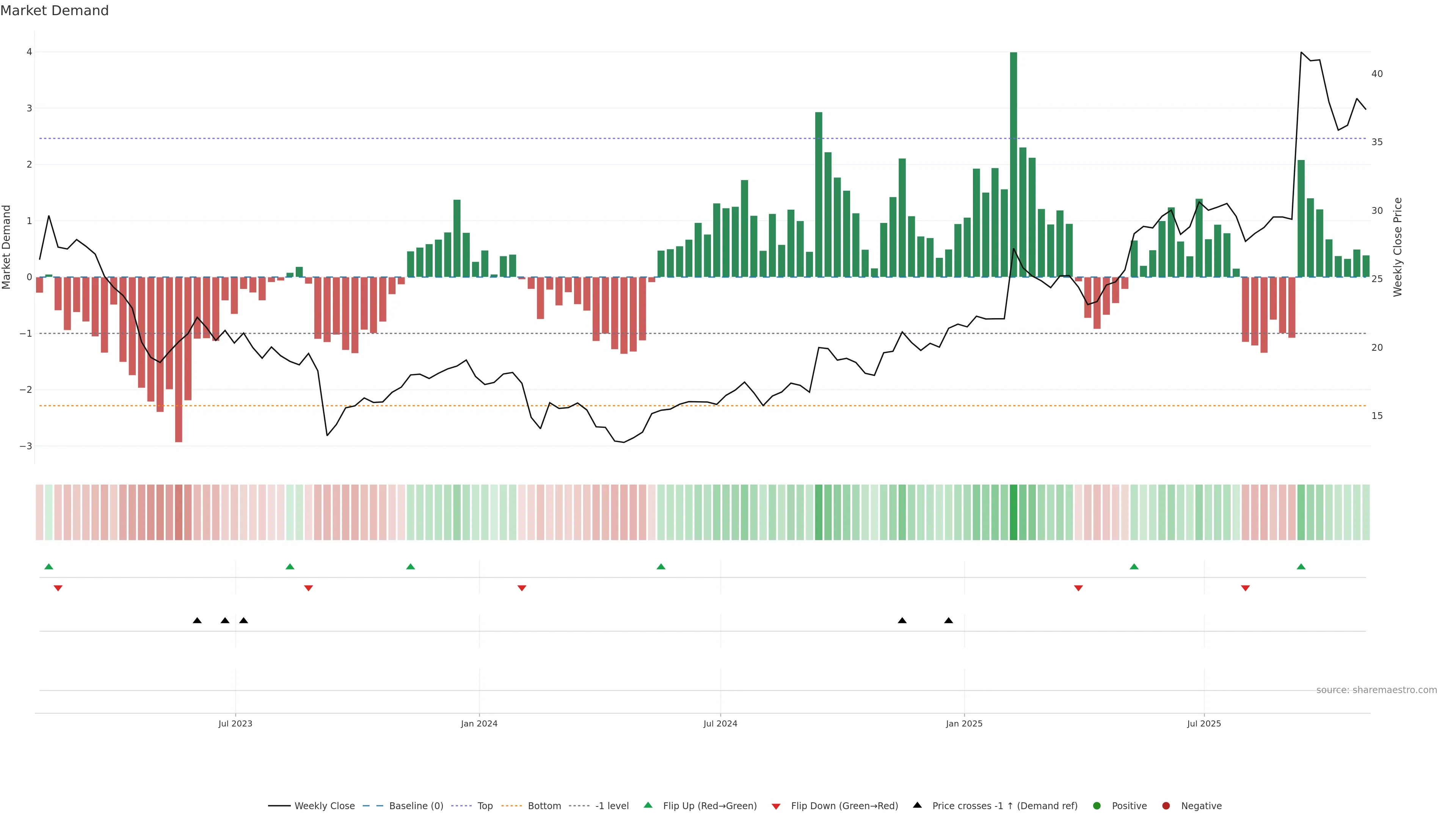
Task: Select the -1 level legend label
Action: (612, 806)
